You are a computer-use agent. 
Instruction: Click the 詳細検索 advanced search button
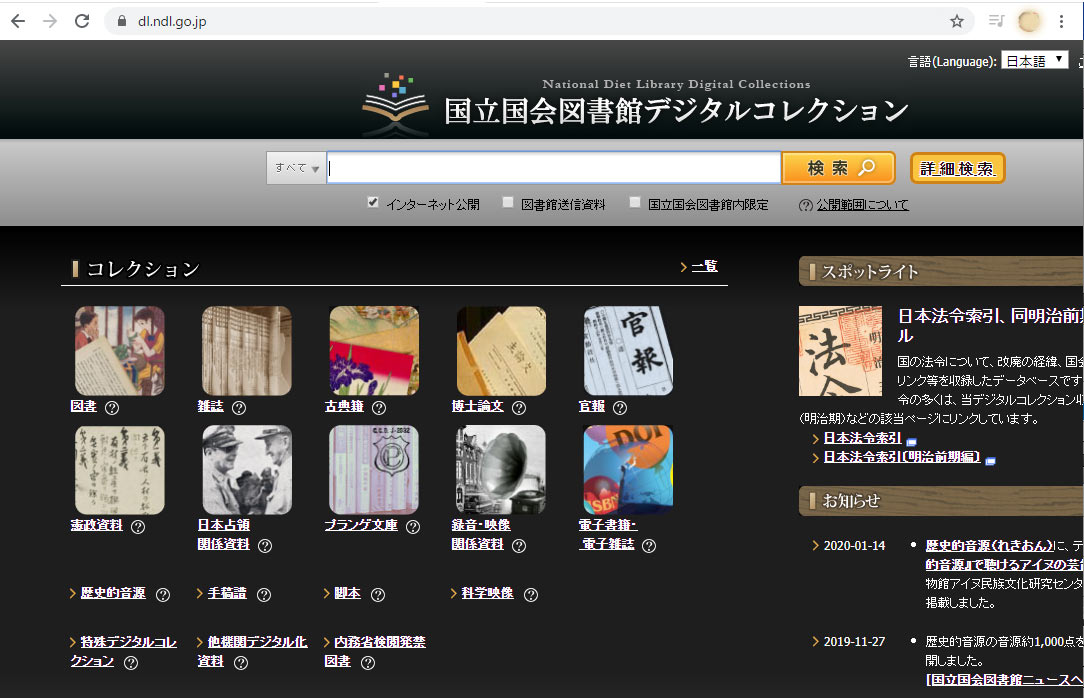coord(957,169)
